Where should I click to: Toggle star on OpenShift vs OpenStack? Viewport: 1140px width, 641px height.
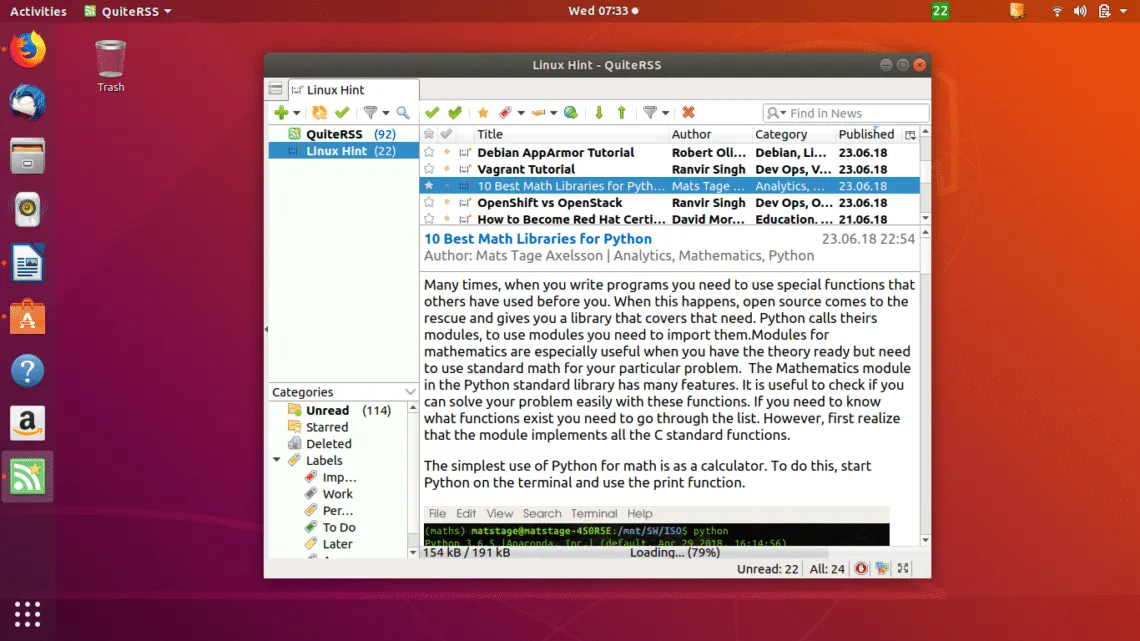click(x=429, y=203)
